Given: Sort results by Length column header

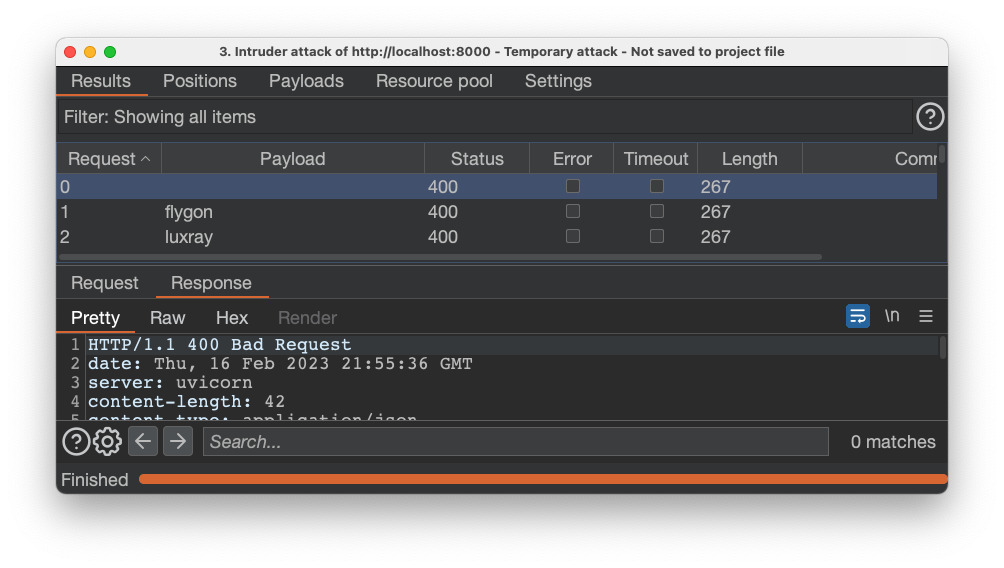Looking at the screenshot, I should (749, 159).
